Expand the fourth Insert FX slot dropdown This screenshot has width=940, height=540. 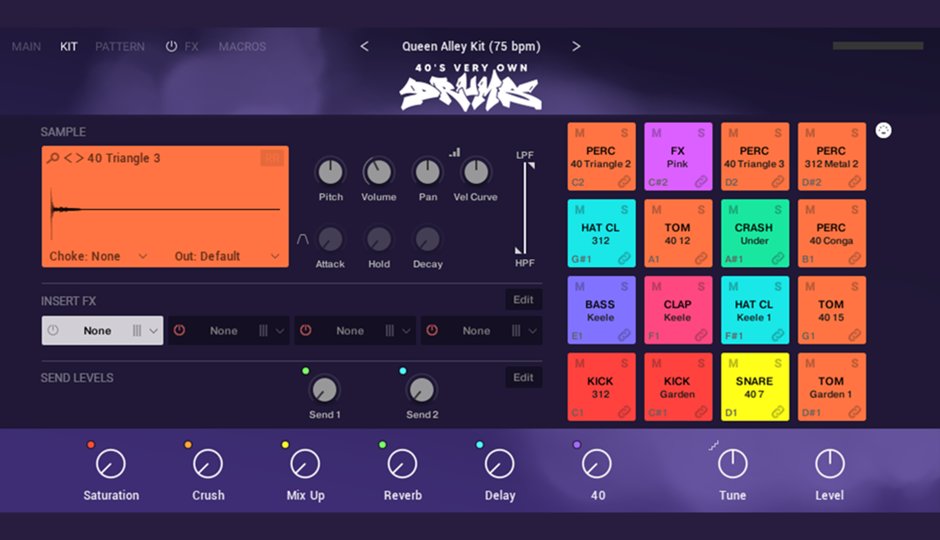tap(534, 331)
